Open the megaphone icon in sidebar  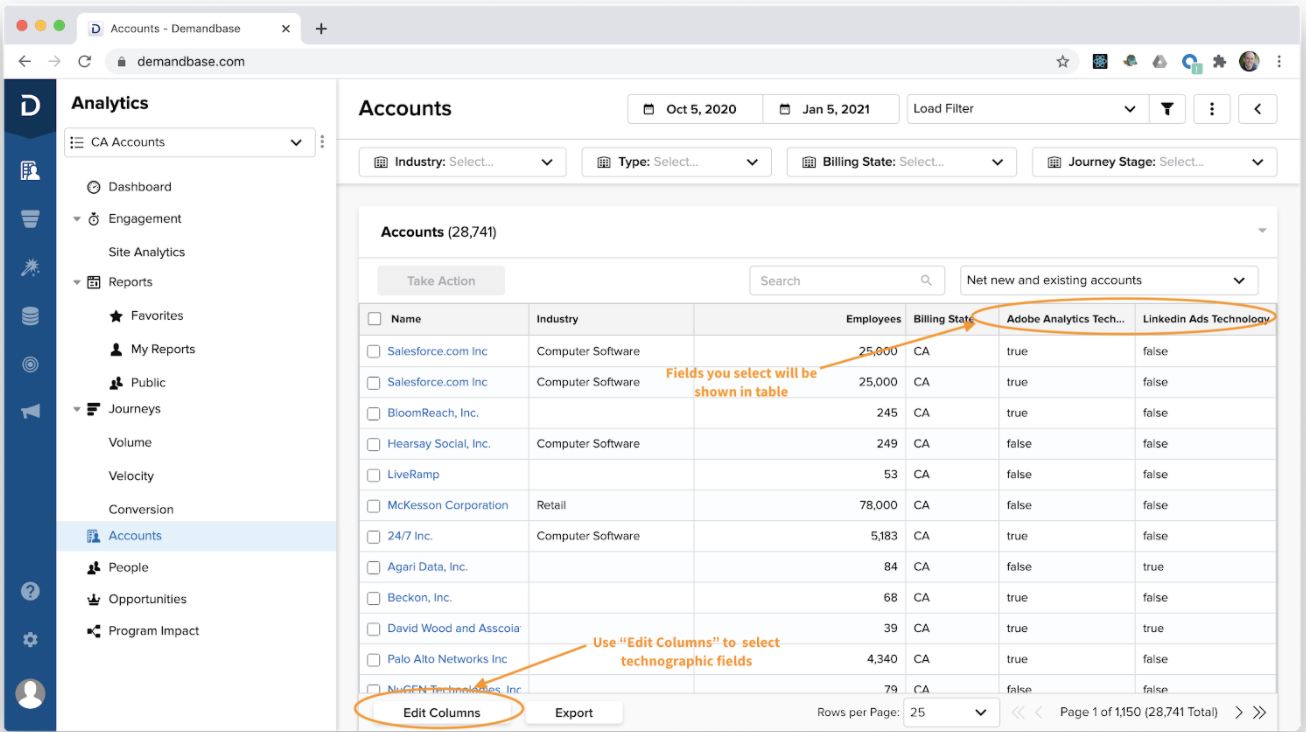pos(30,411)
